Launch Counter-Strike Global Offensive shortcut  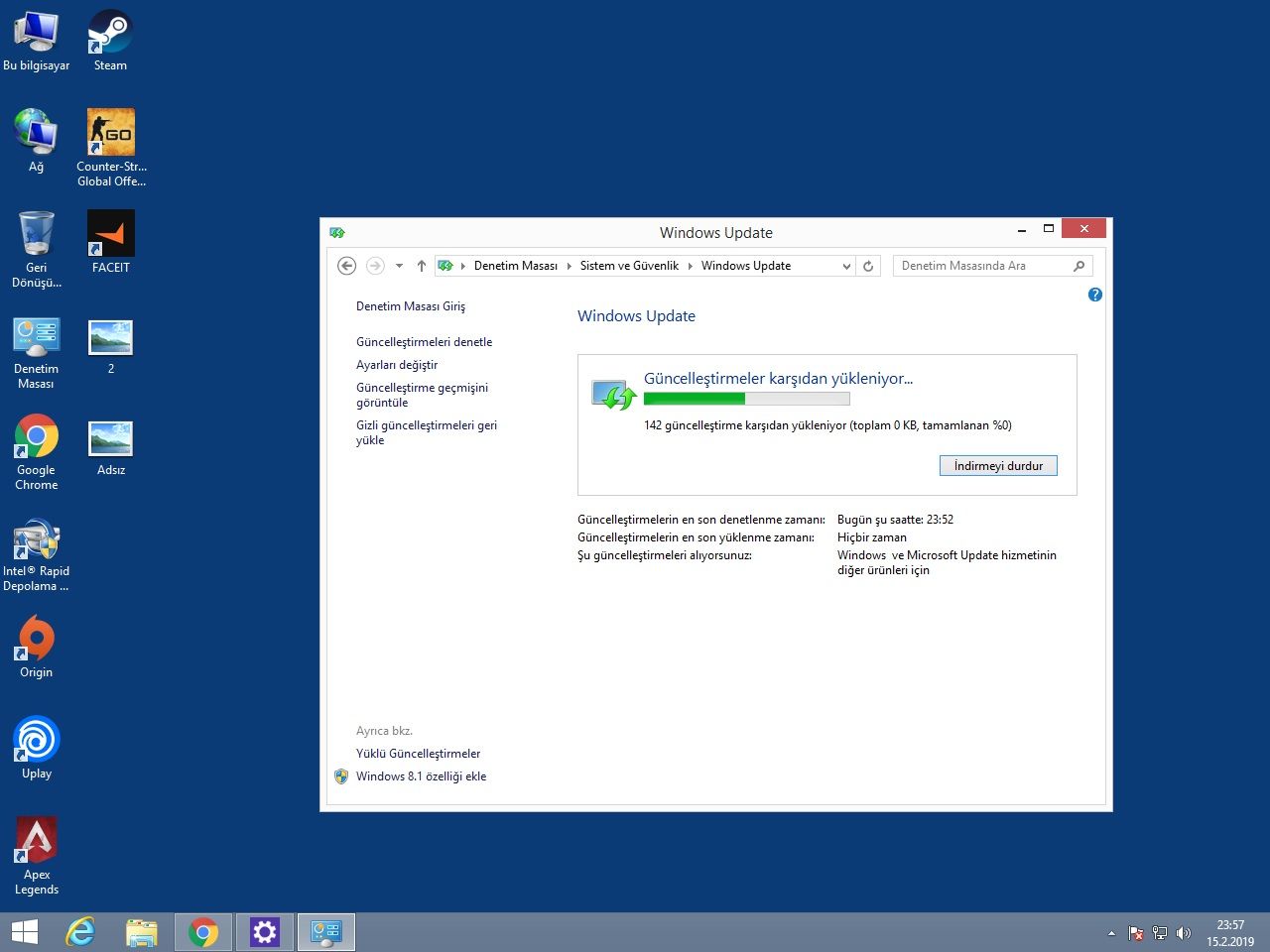pos(111,148)
